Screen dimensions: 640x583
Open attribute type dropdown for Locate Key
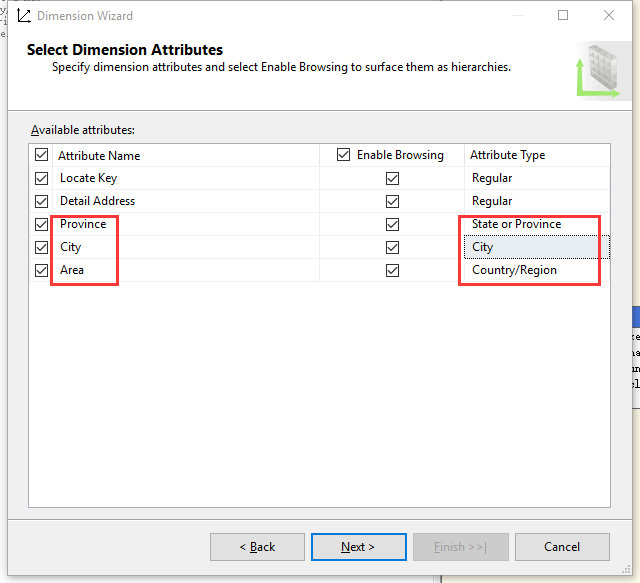click(x=537, y=178)
